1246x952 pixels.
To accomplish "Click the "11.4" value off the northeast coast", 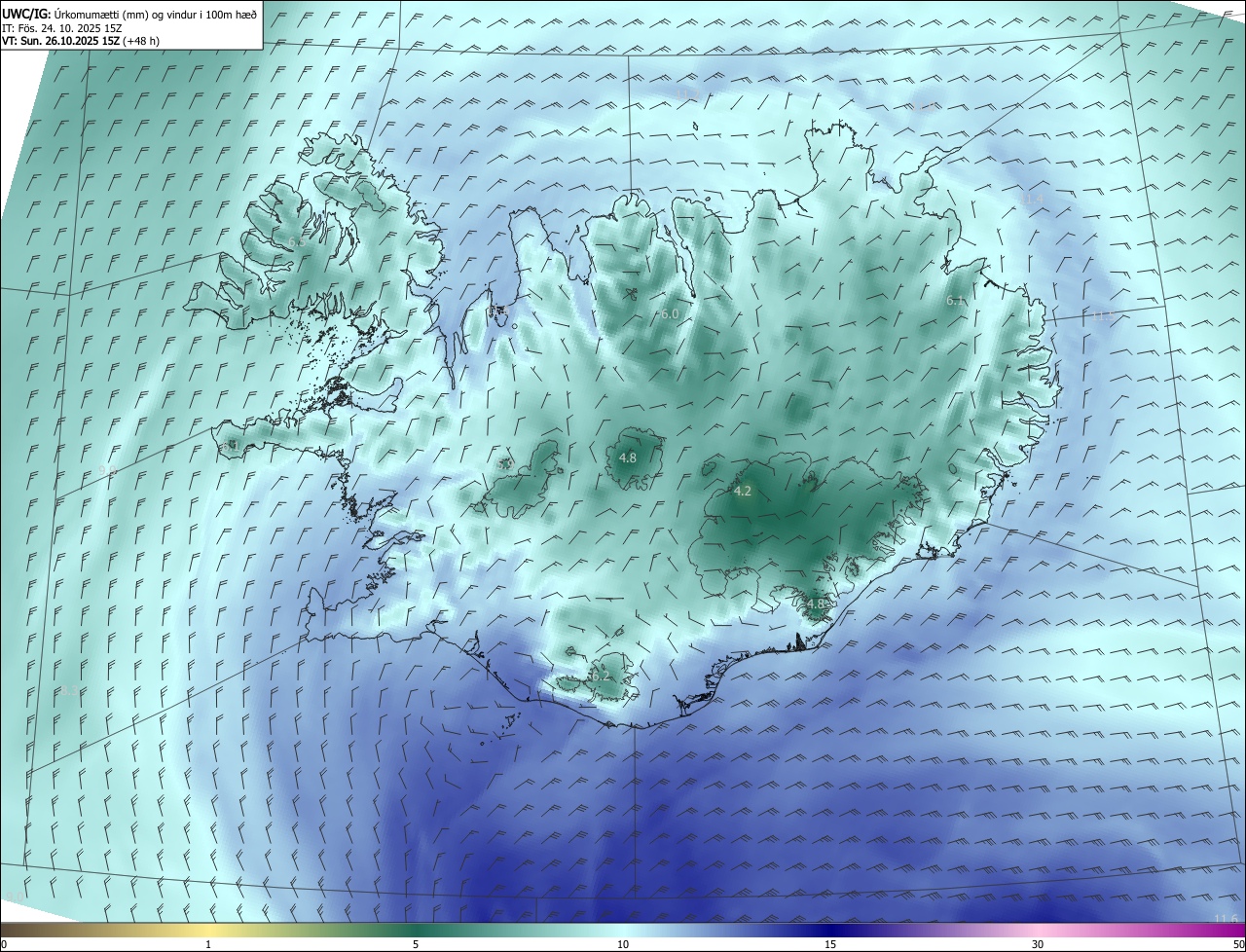I will (x=1031, y=199).
